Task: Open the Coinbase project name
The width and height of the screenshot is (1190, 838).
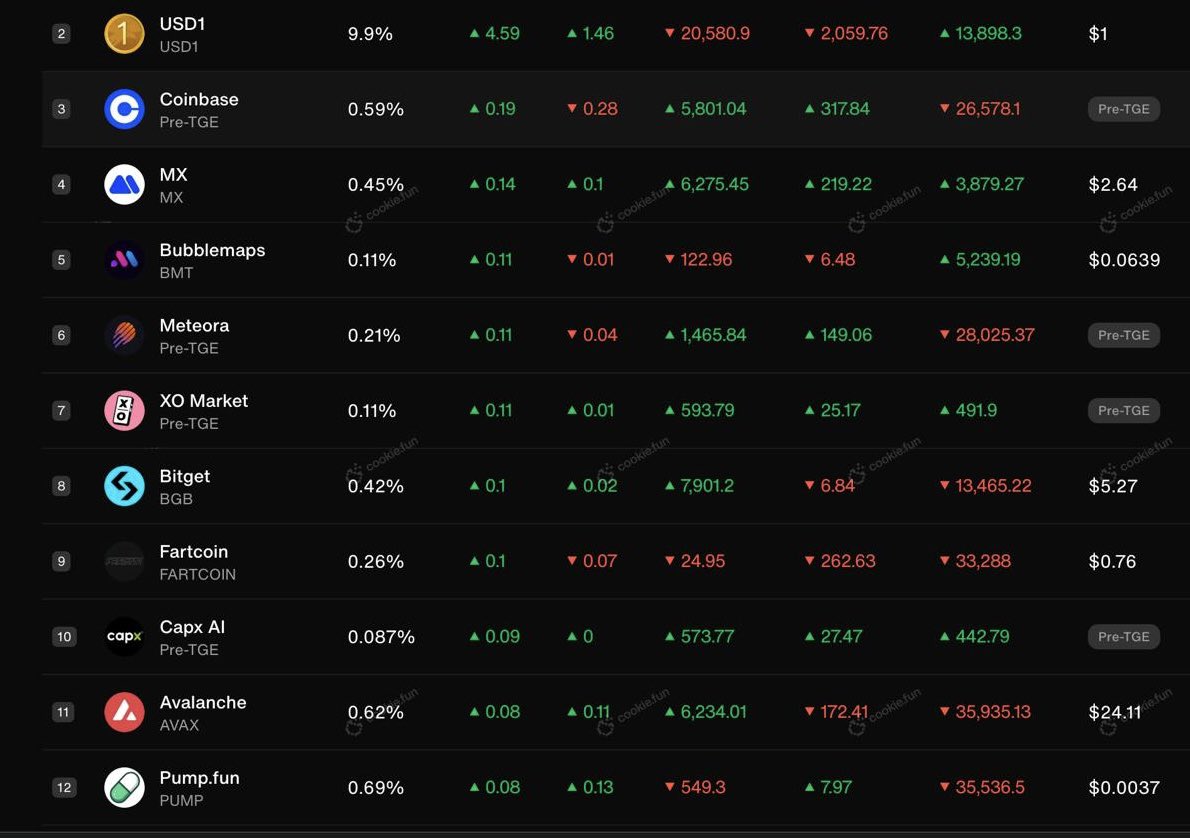Action: pos(199,99)
